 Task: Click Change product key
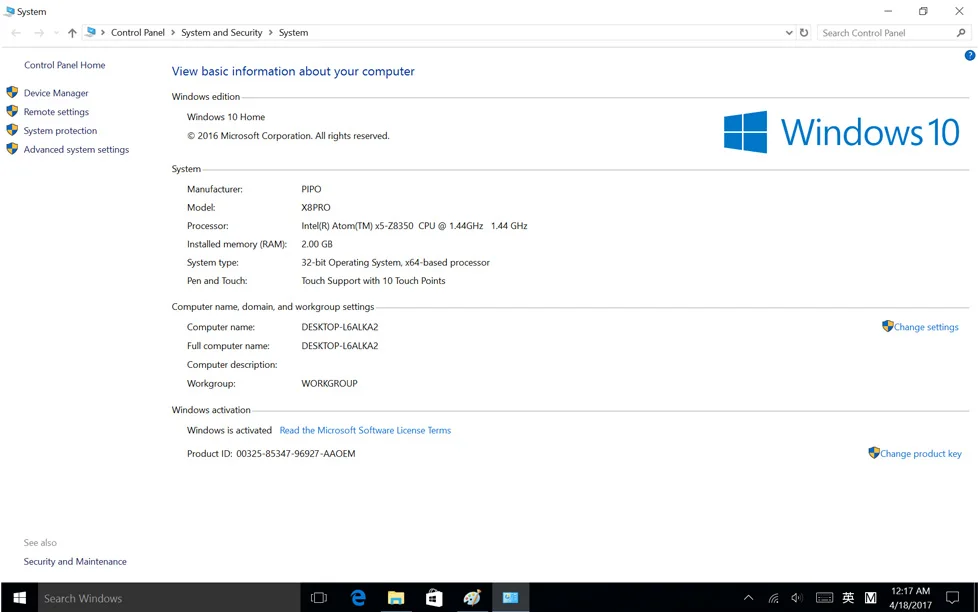point(920,454)
